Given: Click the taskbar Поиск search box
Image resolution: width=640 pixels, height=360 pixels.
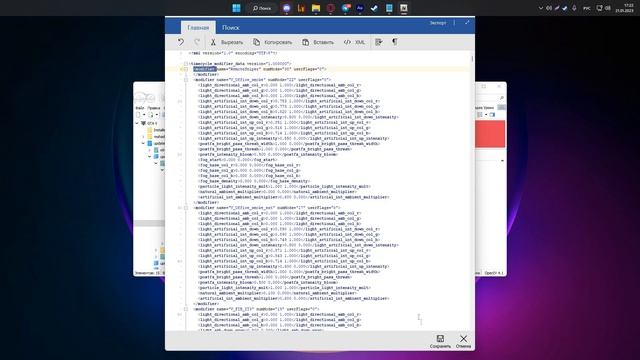Looking at the screenshot, I should coord(262,8).
